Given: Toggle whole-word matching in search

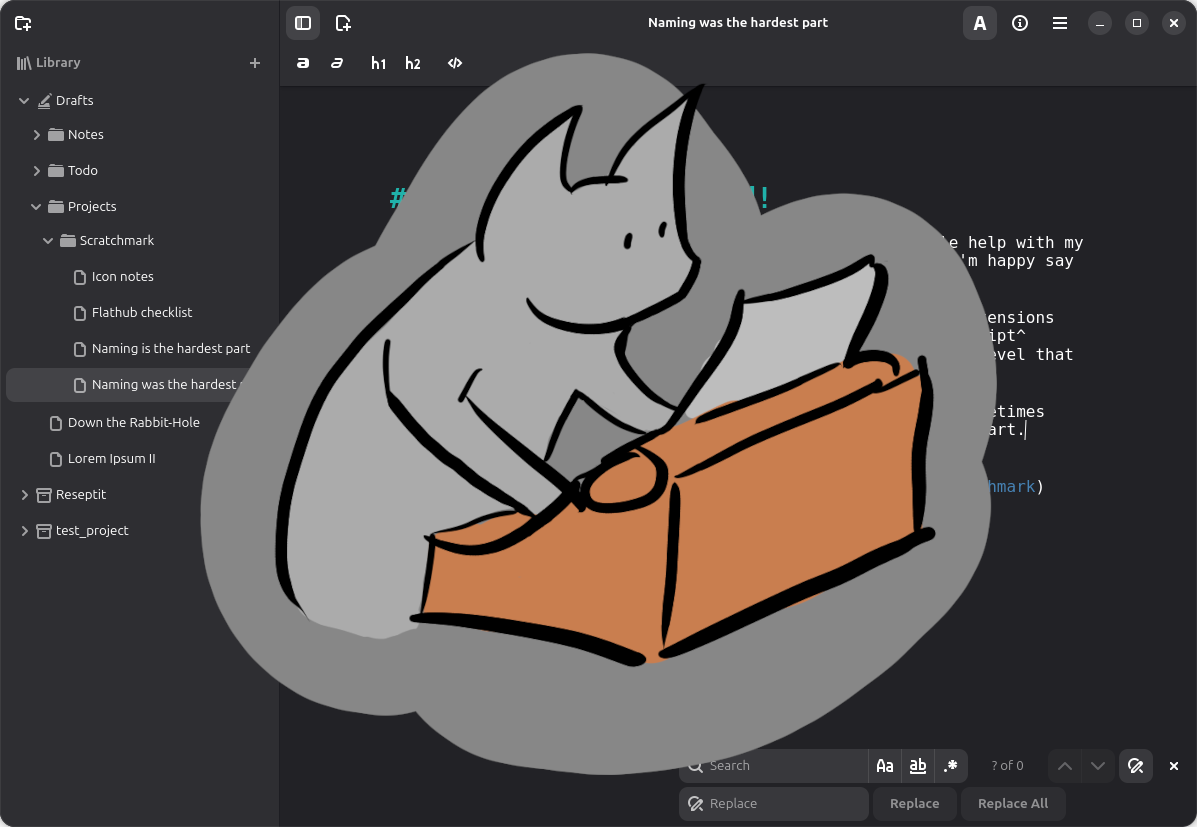Looking at the screenshot, I should [918, 766].
